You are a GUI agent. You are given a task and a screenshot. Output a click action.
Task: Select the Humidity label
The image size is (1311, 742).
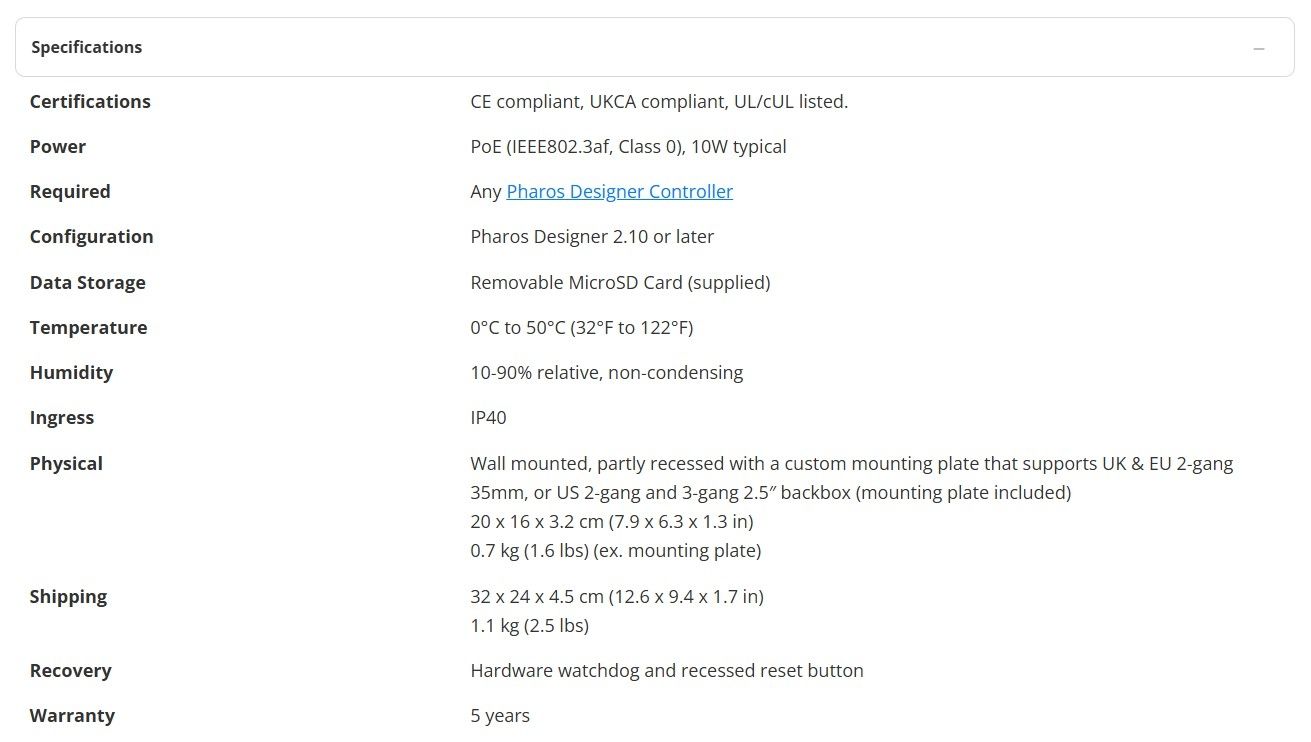(71, 372)
